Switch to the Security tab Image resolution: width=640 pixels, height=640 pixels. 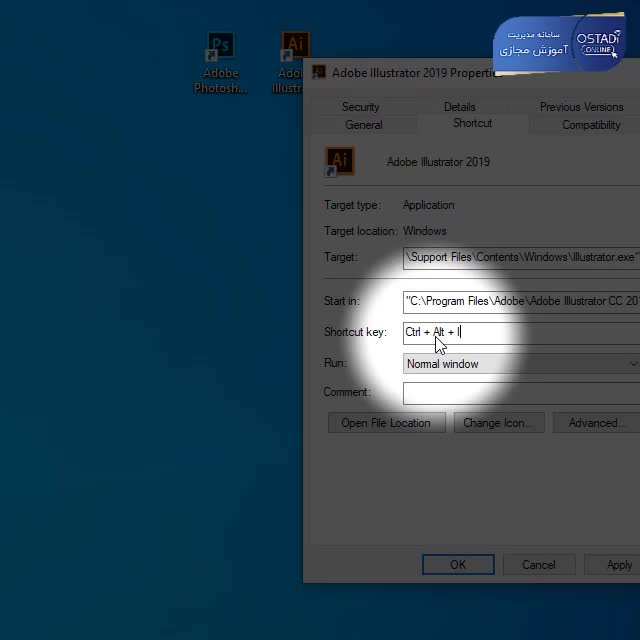360,107
